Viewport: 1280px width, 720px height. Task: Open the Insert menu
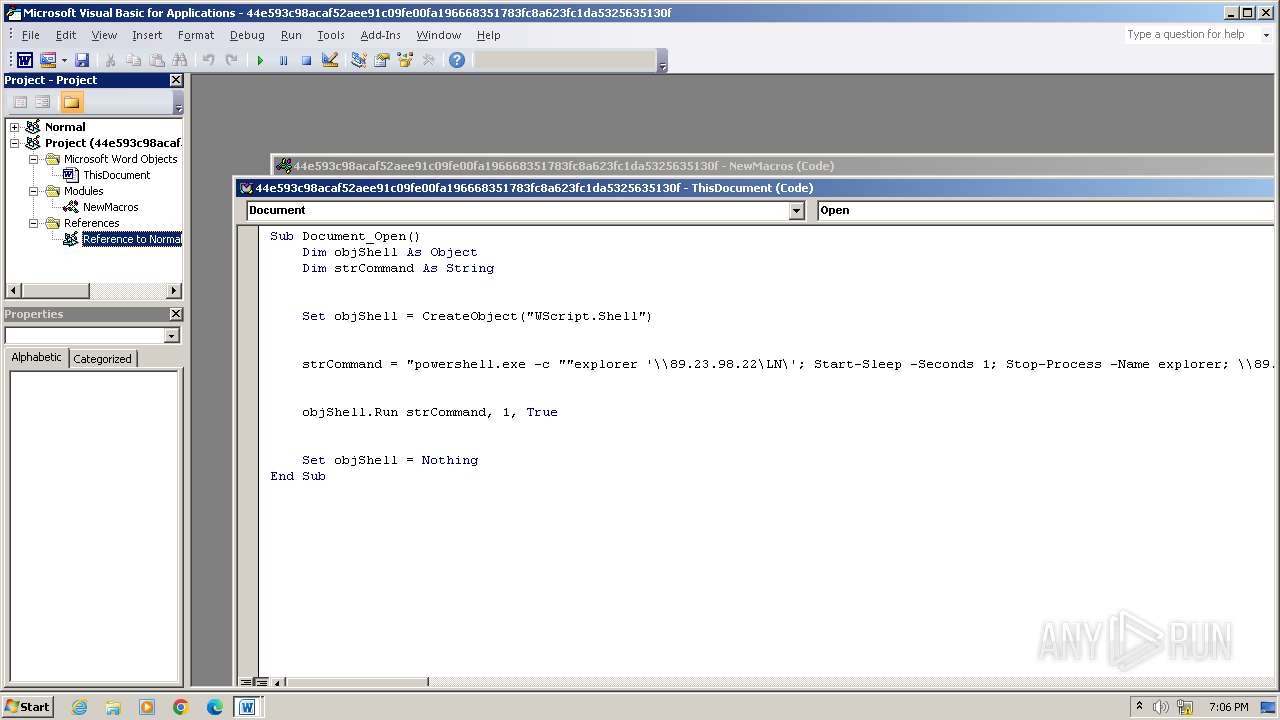pyautogui.click(x=147, y=35)
